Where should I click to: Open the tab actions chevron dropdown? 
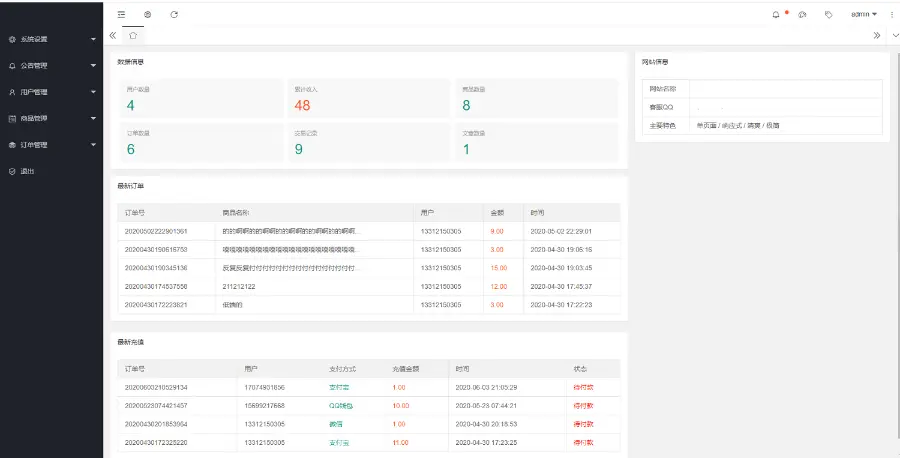894,35
